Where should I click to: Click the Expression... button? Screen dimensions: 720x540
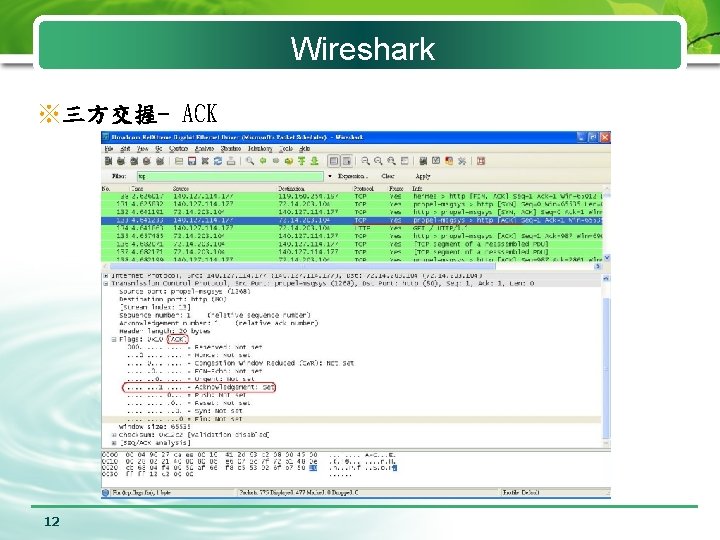353,176
